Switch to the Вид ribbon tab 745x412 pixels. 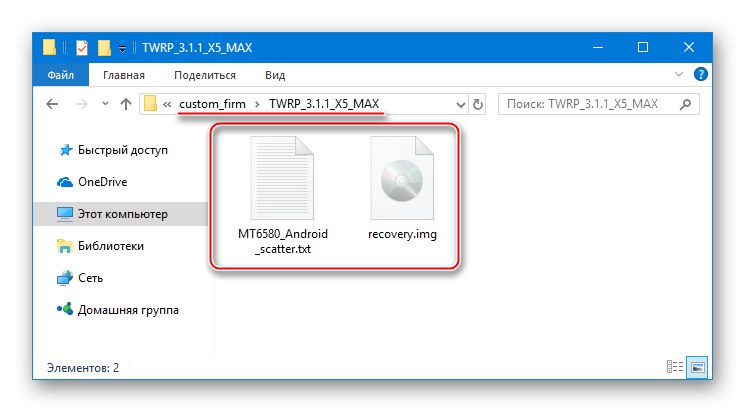pos(275,75)
